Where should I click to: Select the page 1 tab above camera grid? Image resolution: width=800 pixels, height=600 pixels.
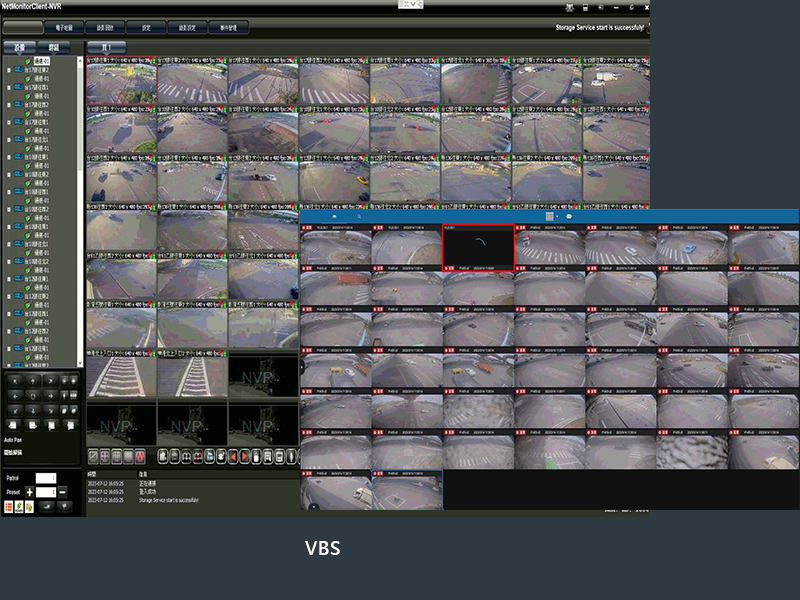(x=106, y=47)
